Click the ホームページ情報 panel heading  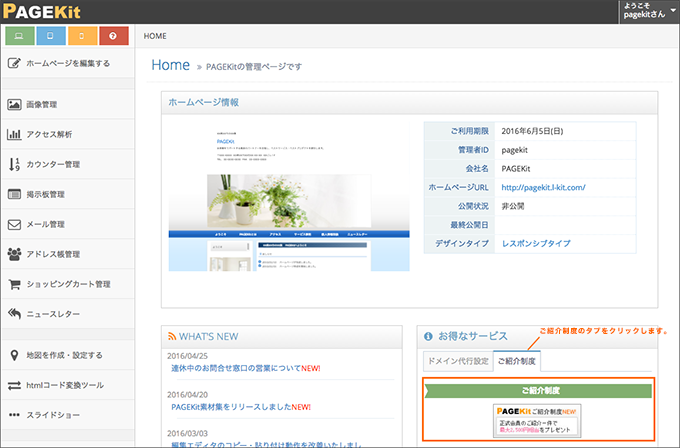204,102
